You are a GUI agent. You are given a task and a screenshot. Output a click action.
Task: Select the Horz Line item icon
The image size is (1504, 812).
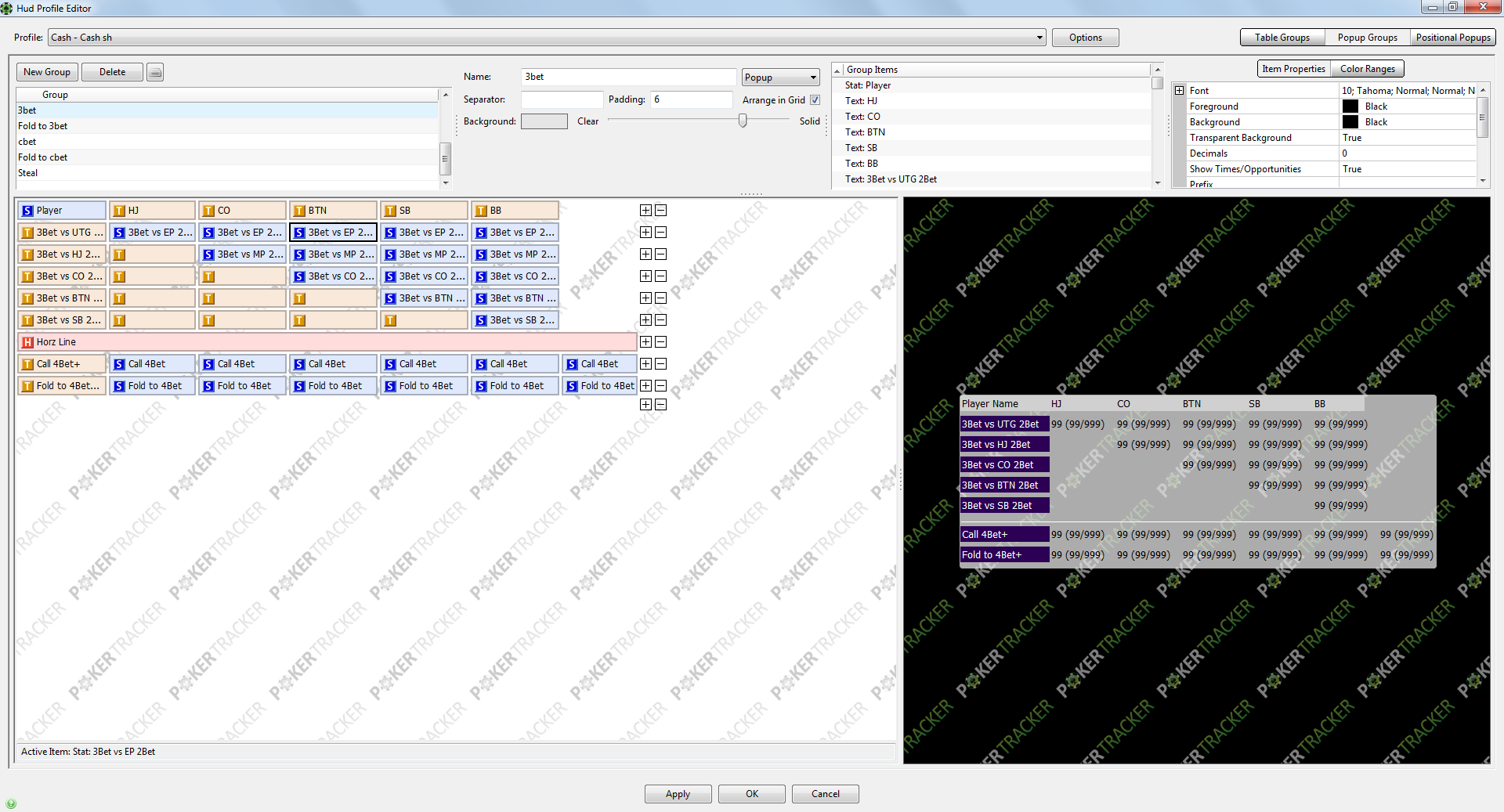click(x=27, y=342)
